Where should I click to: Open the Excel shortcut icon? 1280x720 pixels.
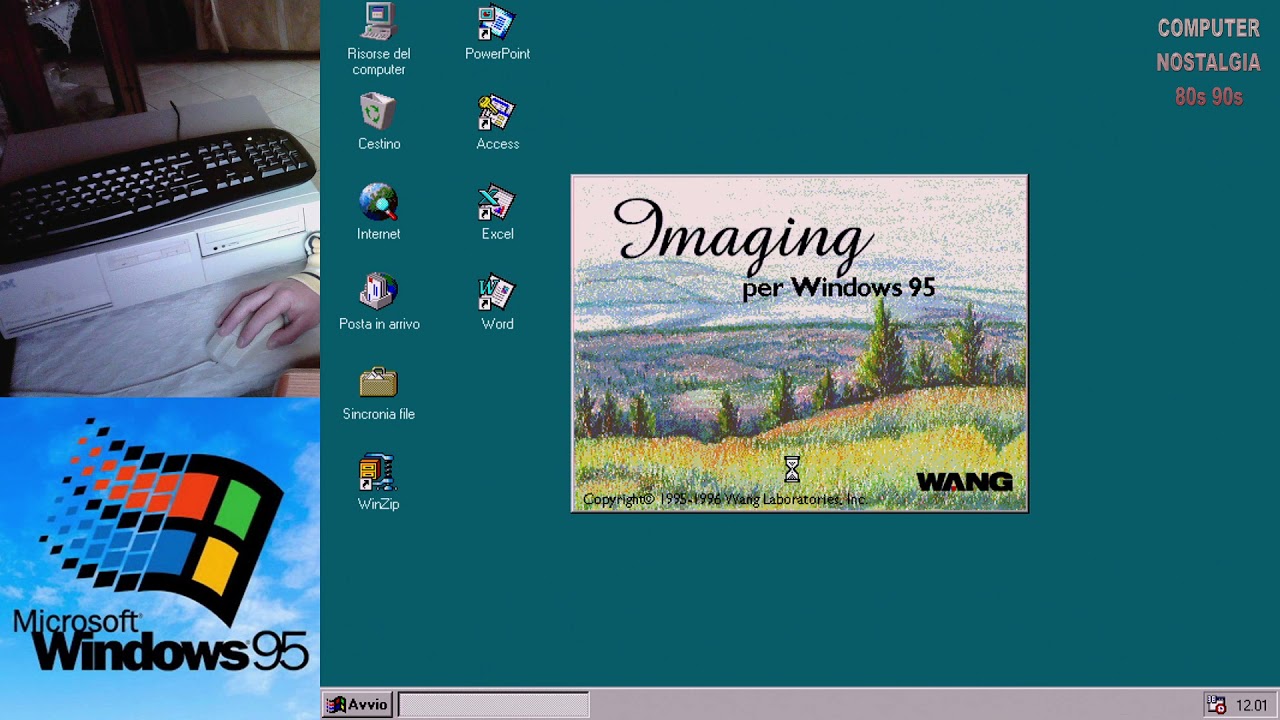coord(496,203)
